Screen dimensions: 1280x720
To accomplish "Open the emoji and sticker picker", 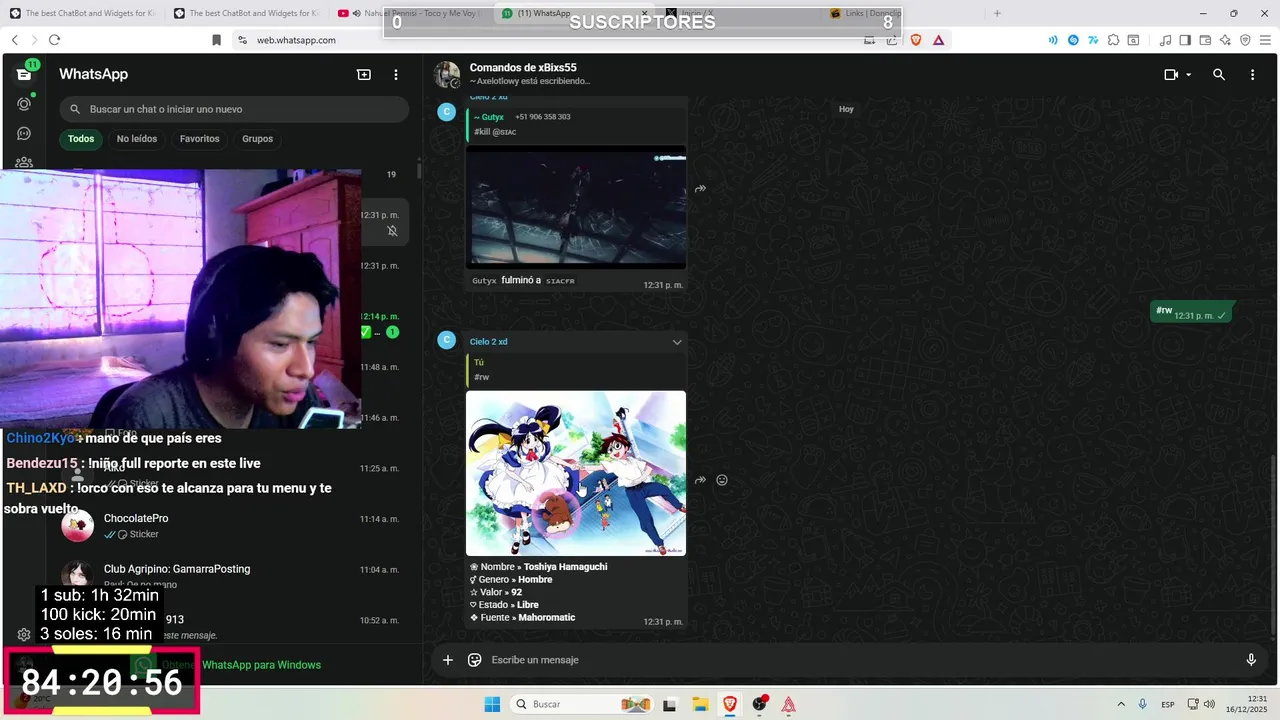I will pyautogui.click(x=475, y=660).
